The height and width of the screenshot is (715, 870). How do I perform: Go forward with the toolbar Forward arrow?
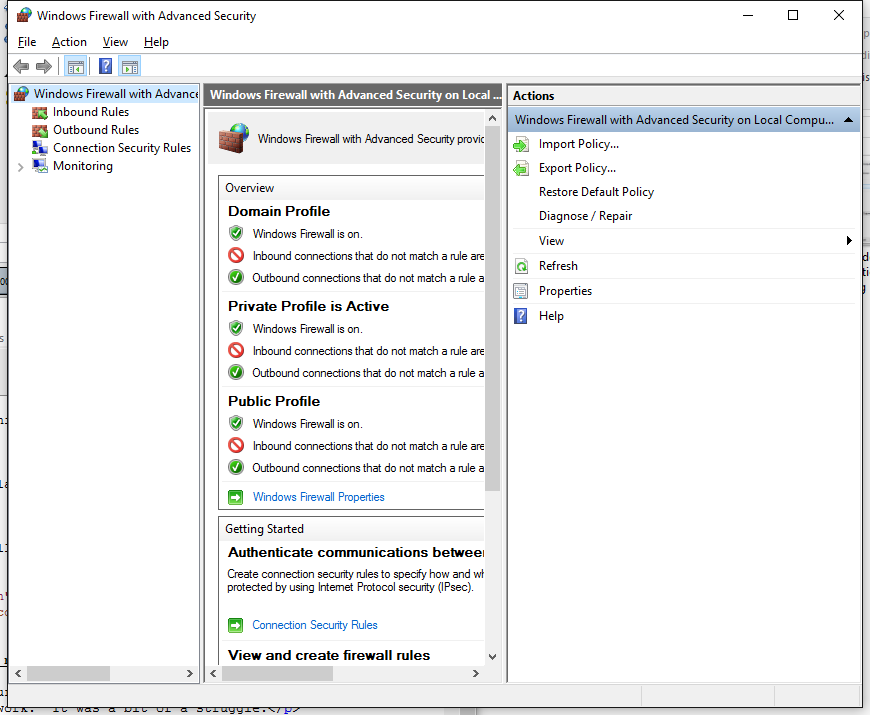tap(44, 67)
